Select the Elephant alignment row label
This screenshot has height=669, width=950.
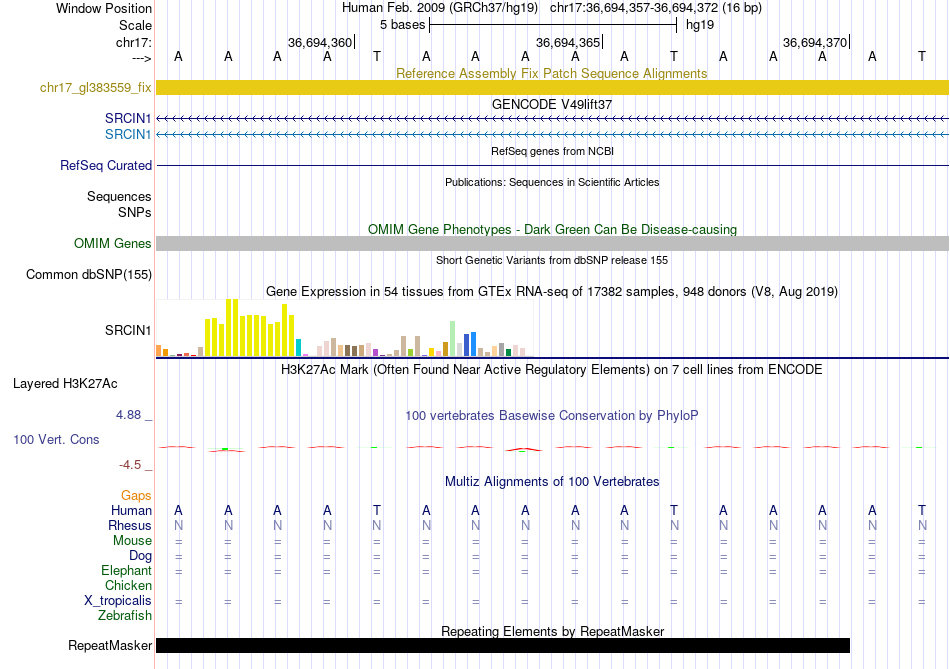point(127,570)
